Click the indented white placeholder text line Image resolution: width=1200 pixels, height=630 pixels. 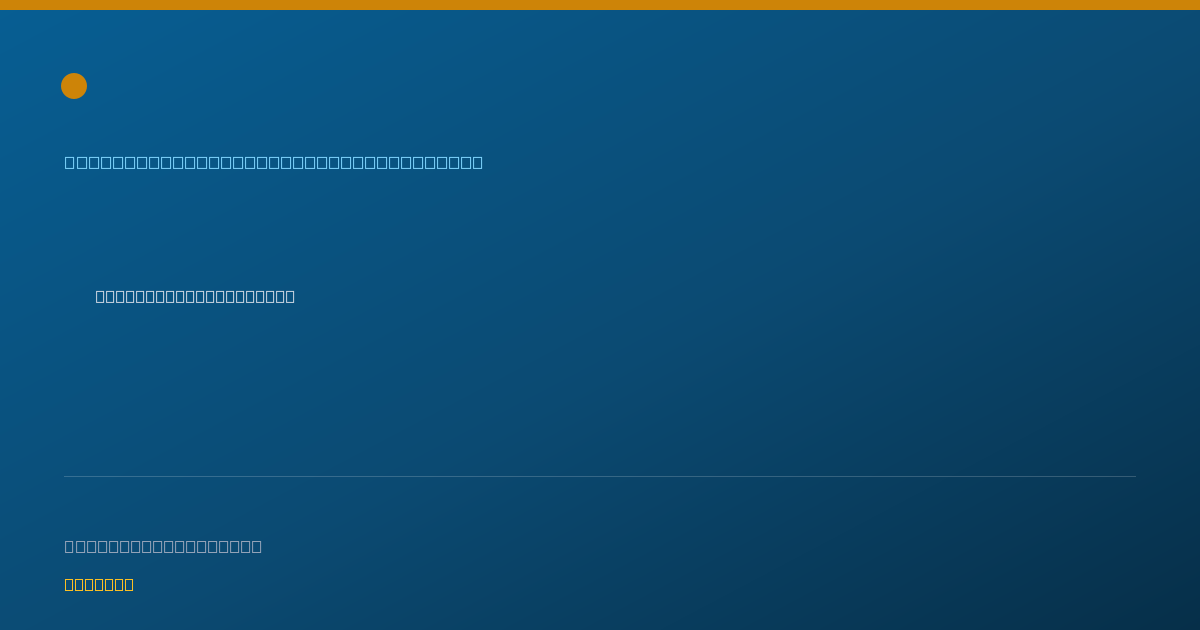click(x=195, y=296)
